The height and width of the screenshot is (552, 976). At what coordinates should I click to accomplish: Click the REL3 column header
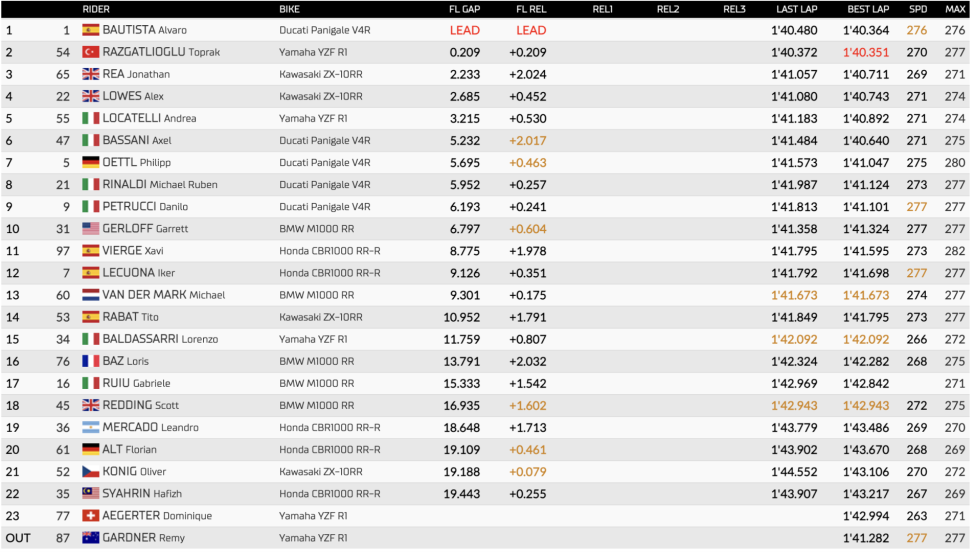click(734, 9)
